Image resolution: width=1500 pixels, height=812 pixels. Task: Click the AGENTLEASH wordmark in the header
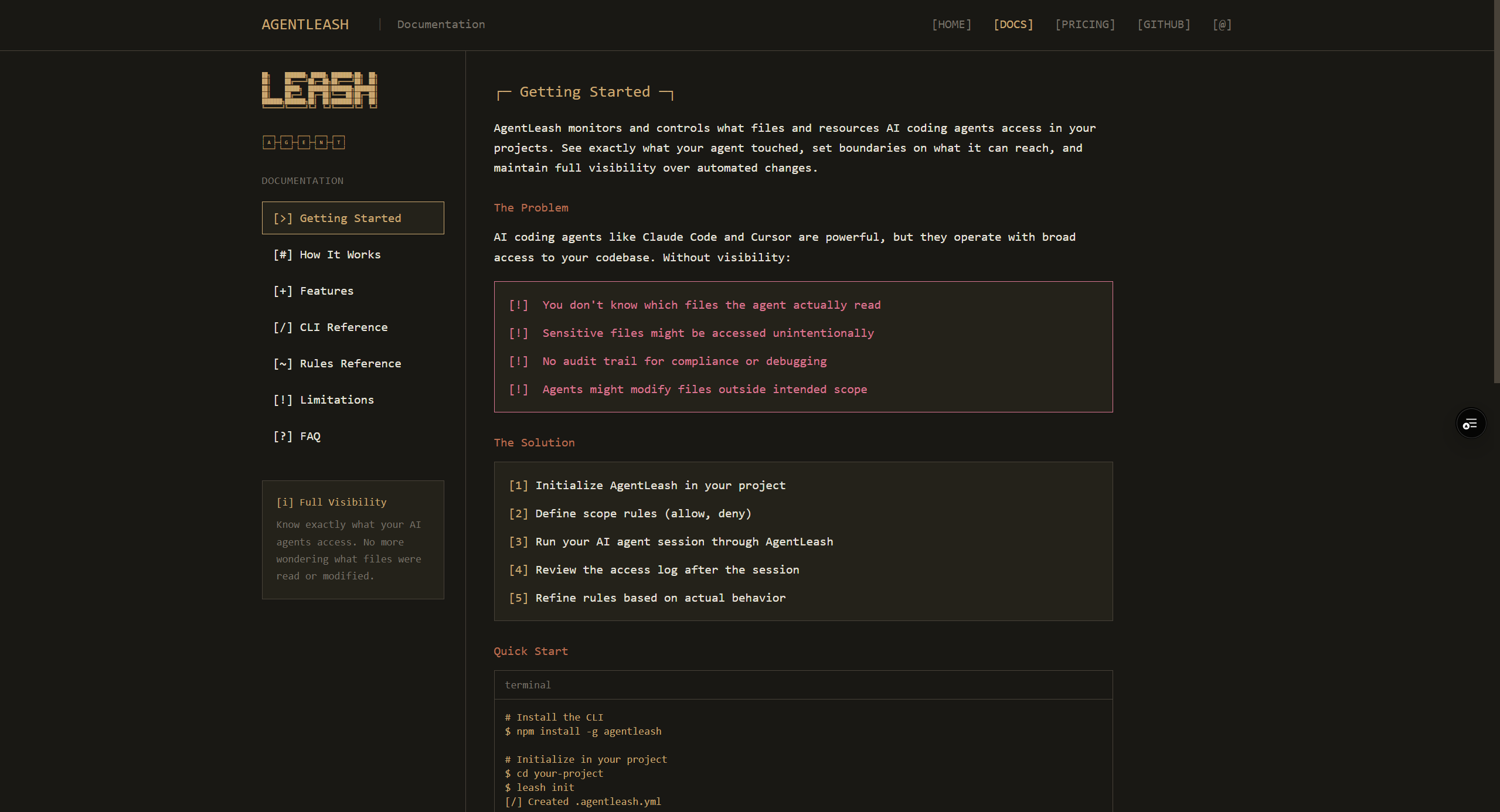(x=305, y=24)
